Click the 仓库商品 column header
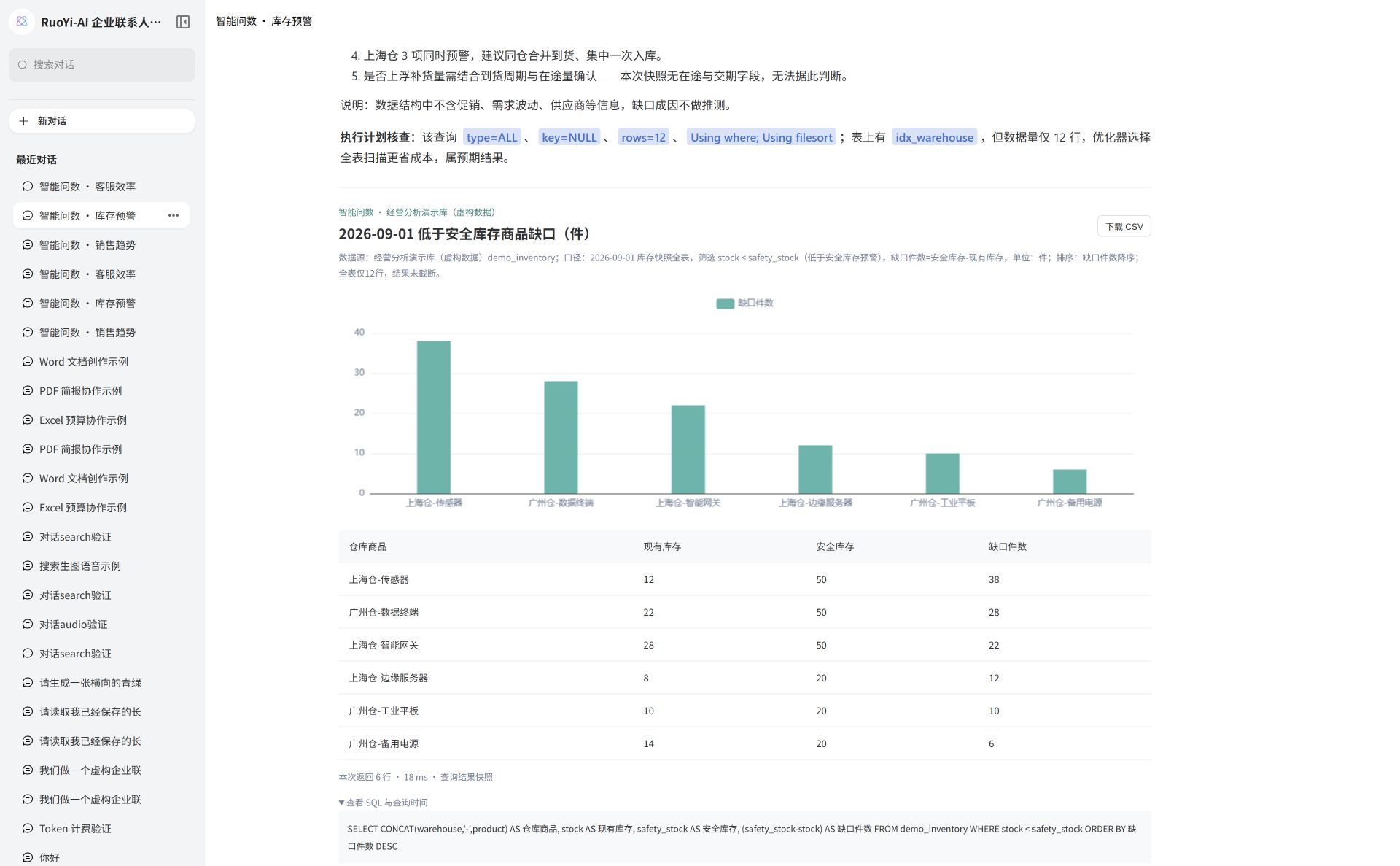Screen dimensions: 1400x866 (x=367, y=546)
